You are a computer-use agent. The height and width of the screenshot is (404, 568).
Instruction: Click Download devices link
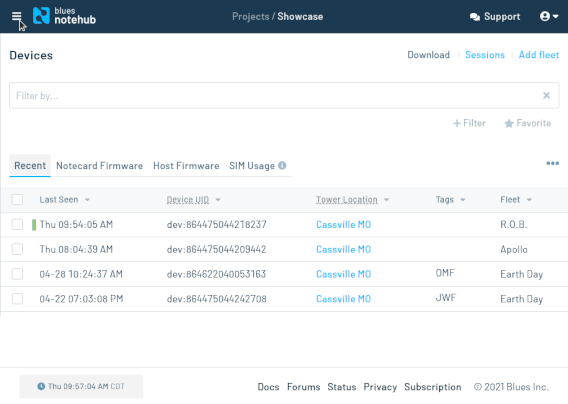coord(429,55)
